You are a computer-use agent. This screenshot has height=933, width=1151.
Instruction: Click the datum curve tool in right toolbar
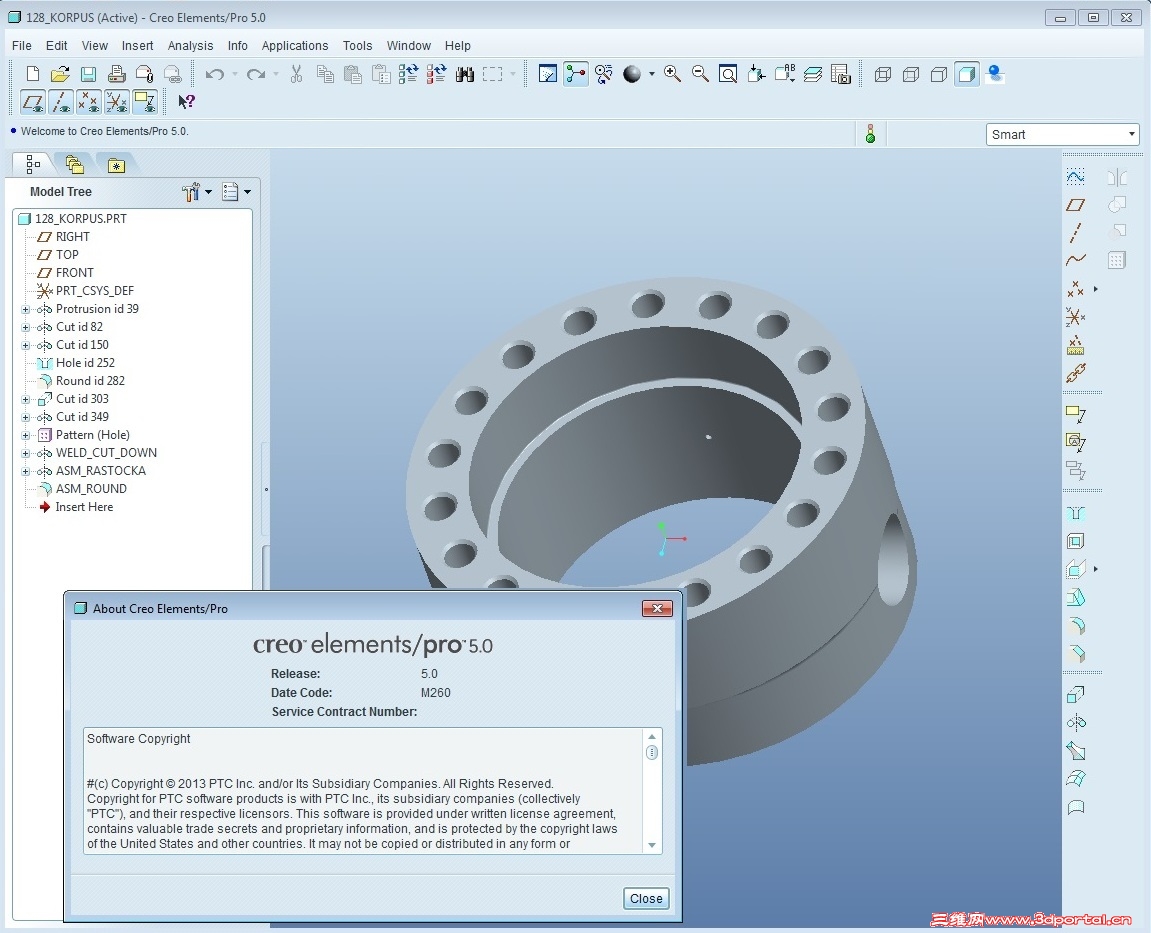tap(1075, 259)
